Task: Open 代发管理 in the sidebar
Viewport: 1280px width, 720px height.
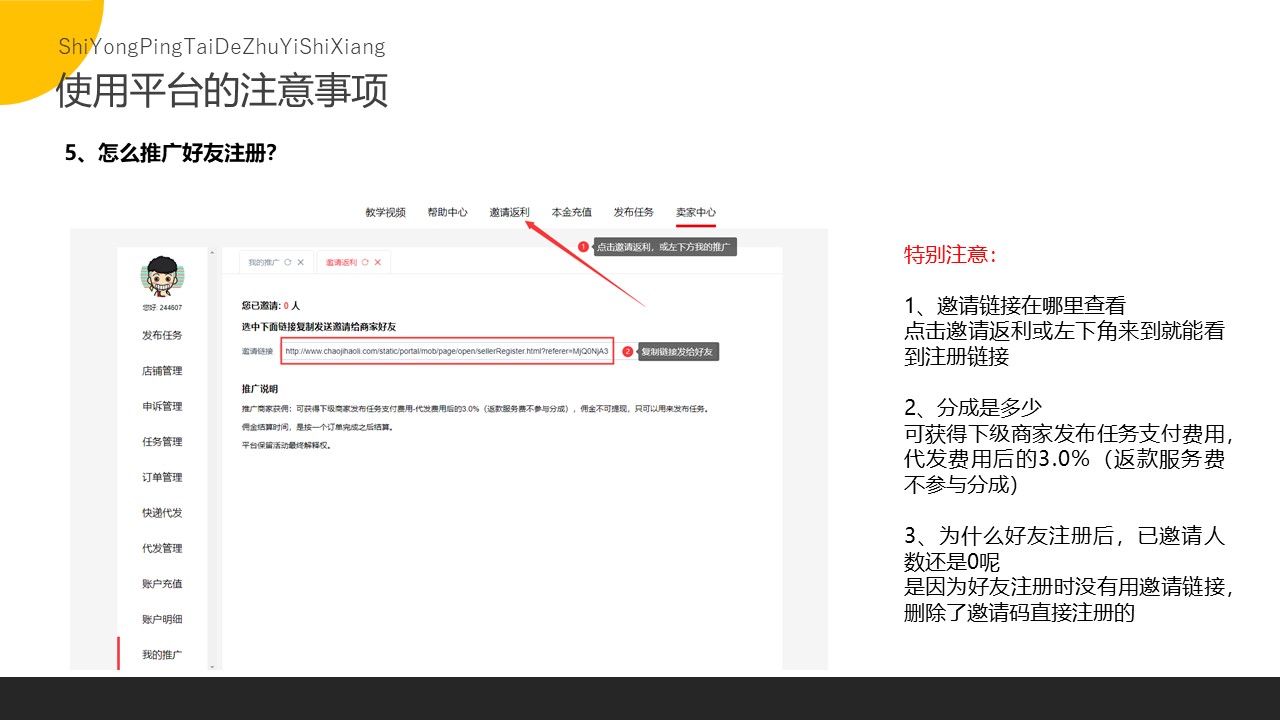Action: (x=162, y=548)
